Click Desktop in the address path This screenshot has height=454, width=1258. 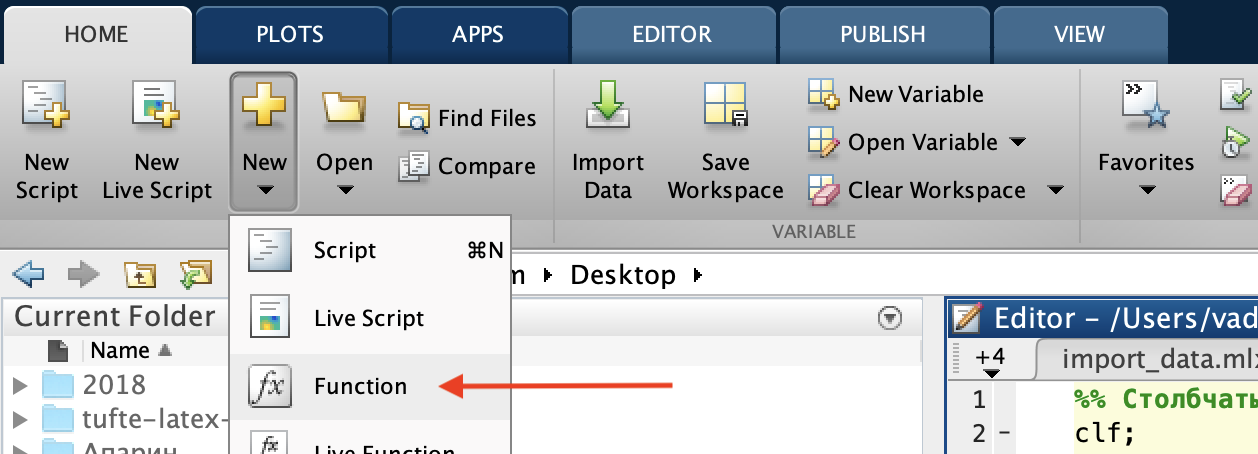point(623,274)
